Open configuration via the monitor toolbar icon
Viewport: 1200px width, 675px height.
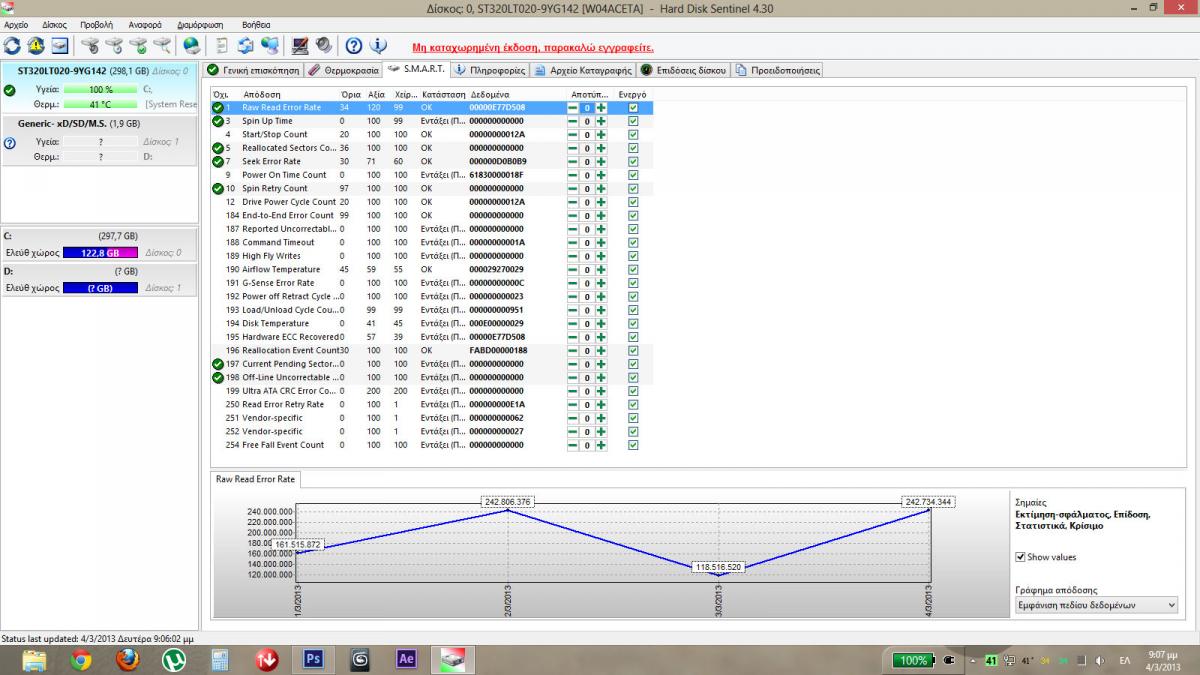(x=299, y=45)
